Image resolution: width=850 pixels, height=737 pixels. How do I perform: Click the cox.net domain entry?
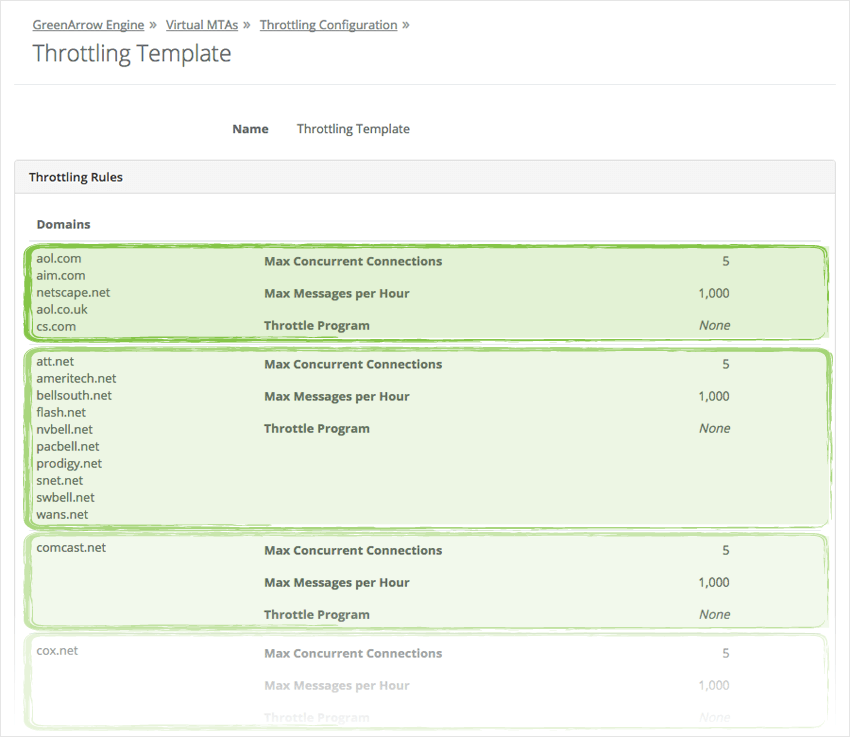click(x=57, y=651)
